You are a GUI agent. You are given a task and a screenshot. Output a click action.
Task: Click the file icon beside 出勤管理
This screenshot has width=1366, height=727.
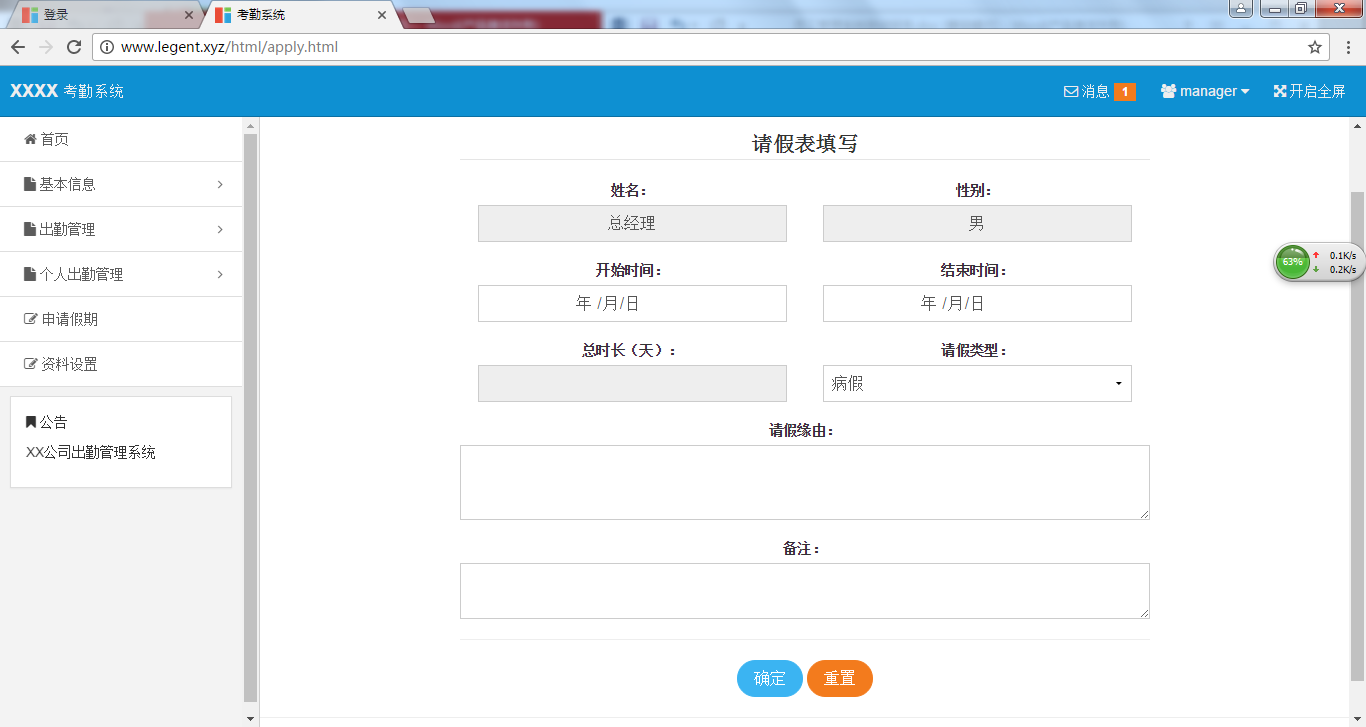pos(30,229)
